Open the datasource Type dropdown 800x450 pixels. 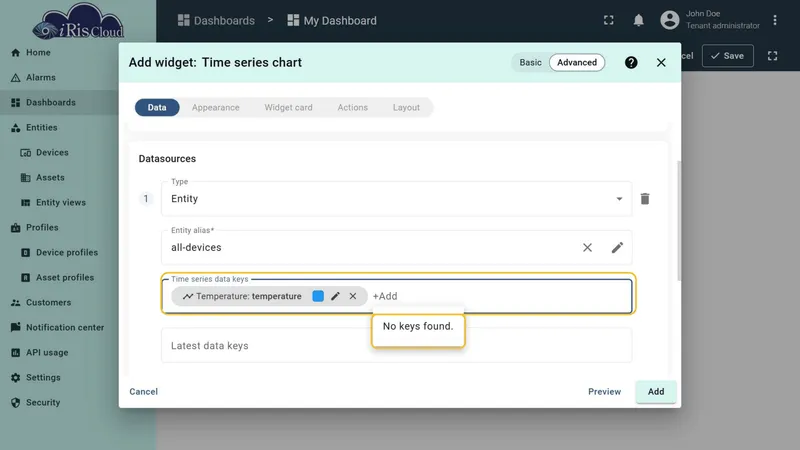(x=396, y=198)
